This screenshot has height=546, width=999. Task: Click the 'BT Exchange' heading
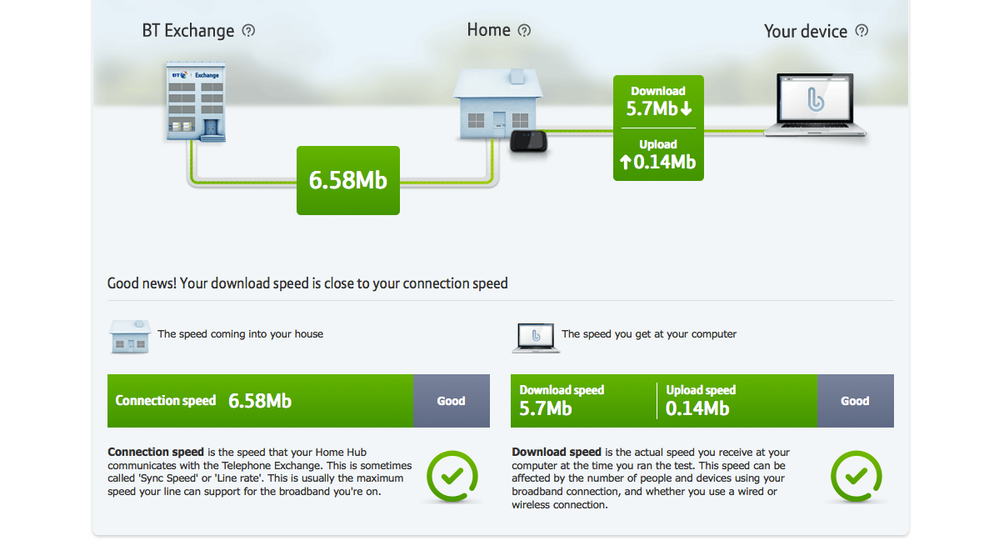tap(188, 31)
